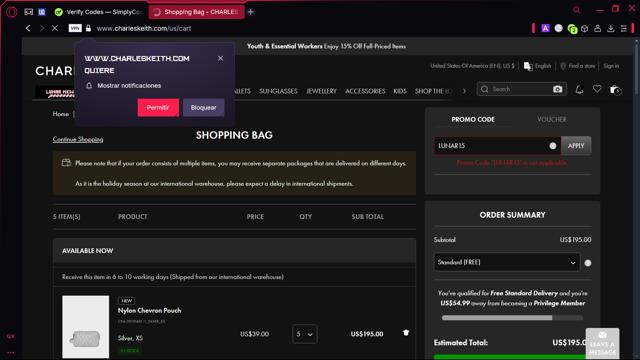The image size is (640, 360).
Task: Click the Apply promo code button
Action: pos(576,146)
